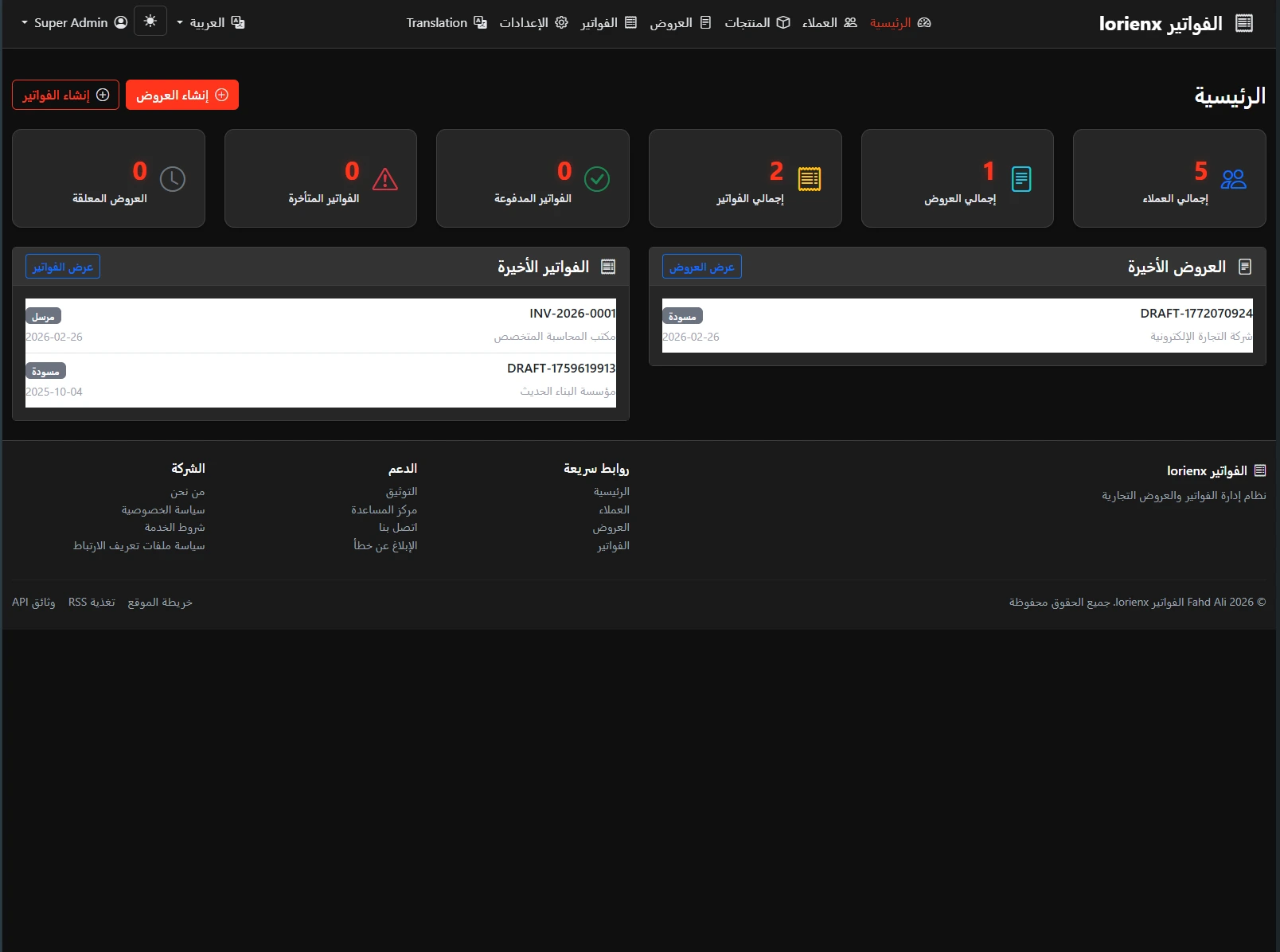Go to the العملاء customers menu item
Image resolution: width=1280 pixels, height=952 pixels.
[x=829, y=22]
